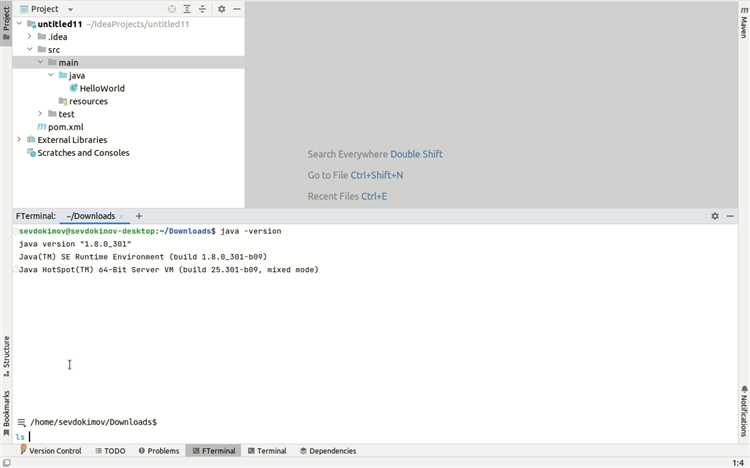The height and width of the screenshot is (468, 750).
Task: Collapse the main folder
Action: (x=40, y=62)
